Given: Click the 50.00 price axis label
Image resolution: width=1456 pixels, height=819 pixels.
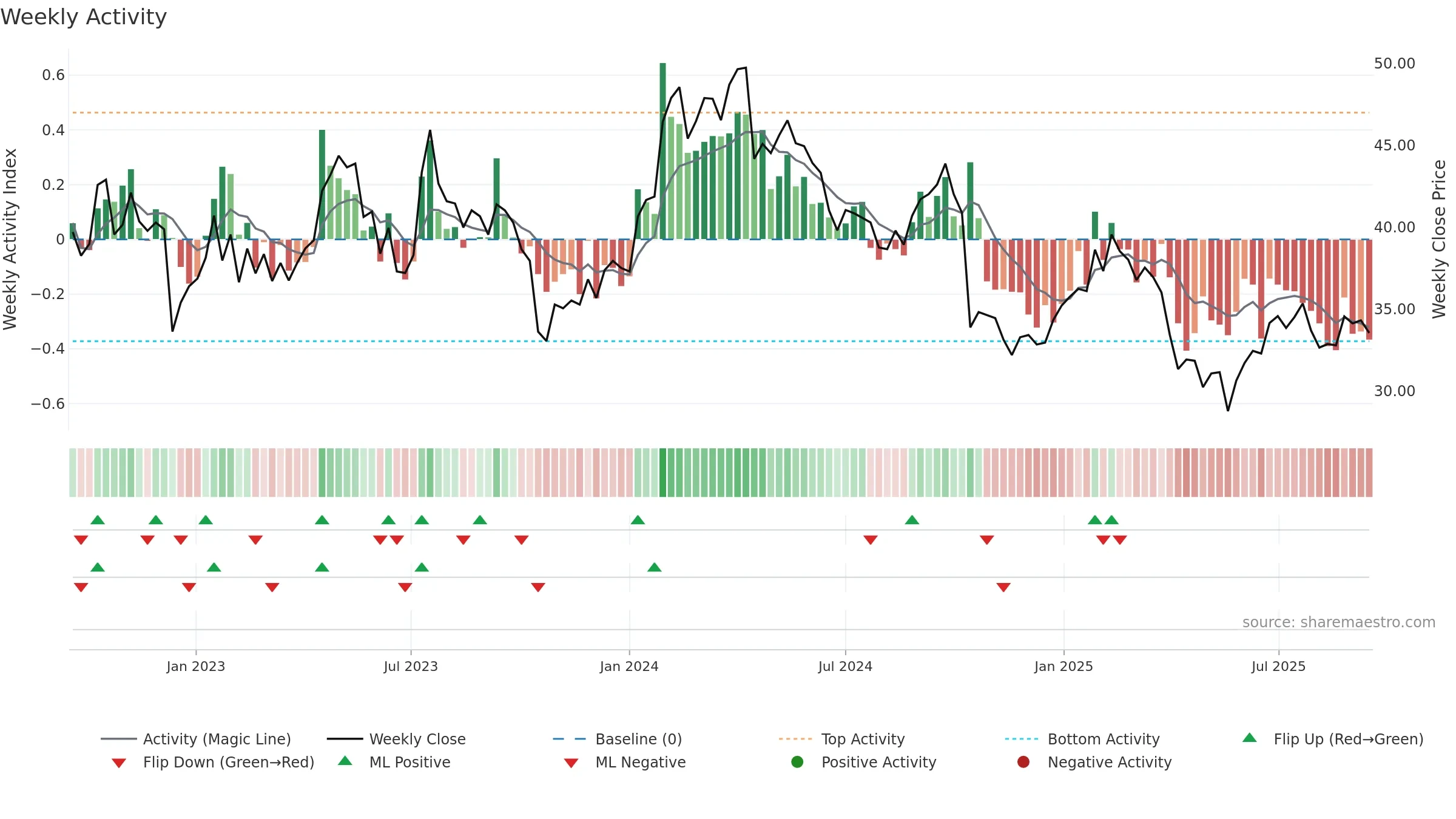Looking at the screenshot, I should [1395, 64].
